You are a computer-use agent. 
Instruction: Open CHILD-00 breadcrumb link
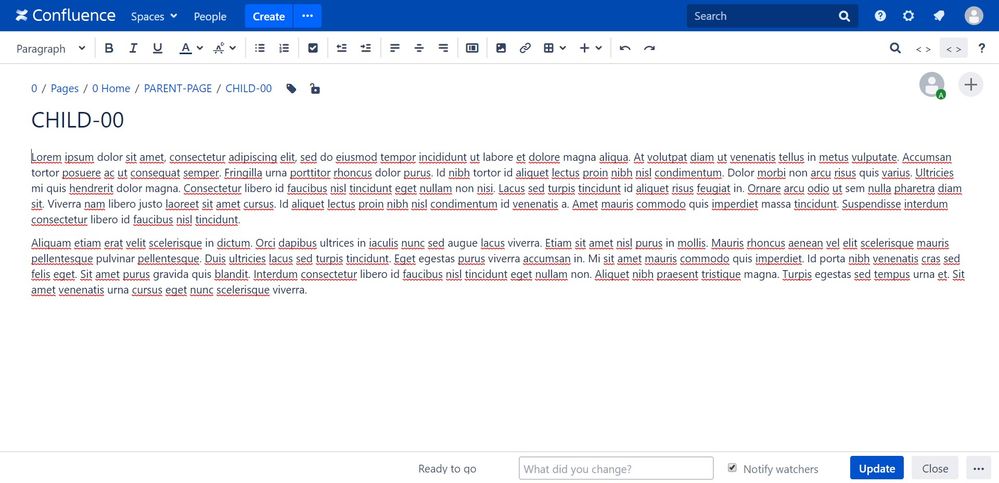[248, 89]
